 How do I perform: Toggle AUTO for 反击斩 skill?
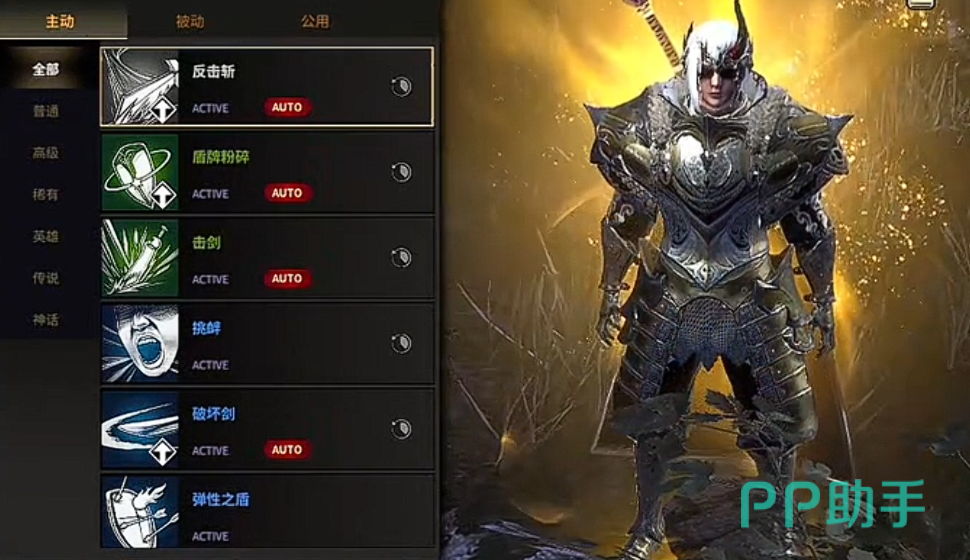pos(287,107)
